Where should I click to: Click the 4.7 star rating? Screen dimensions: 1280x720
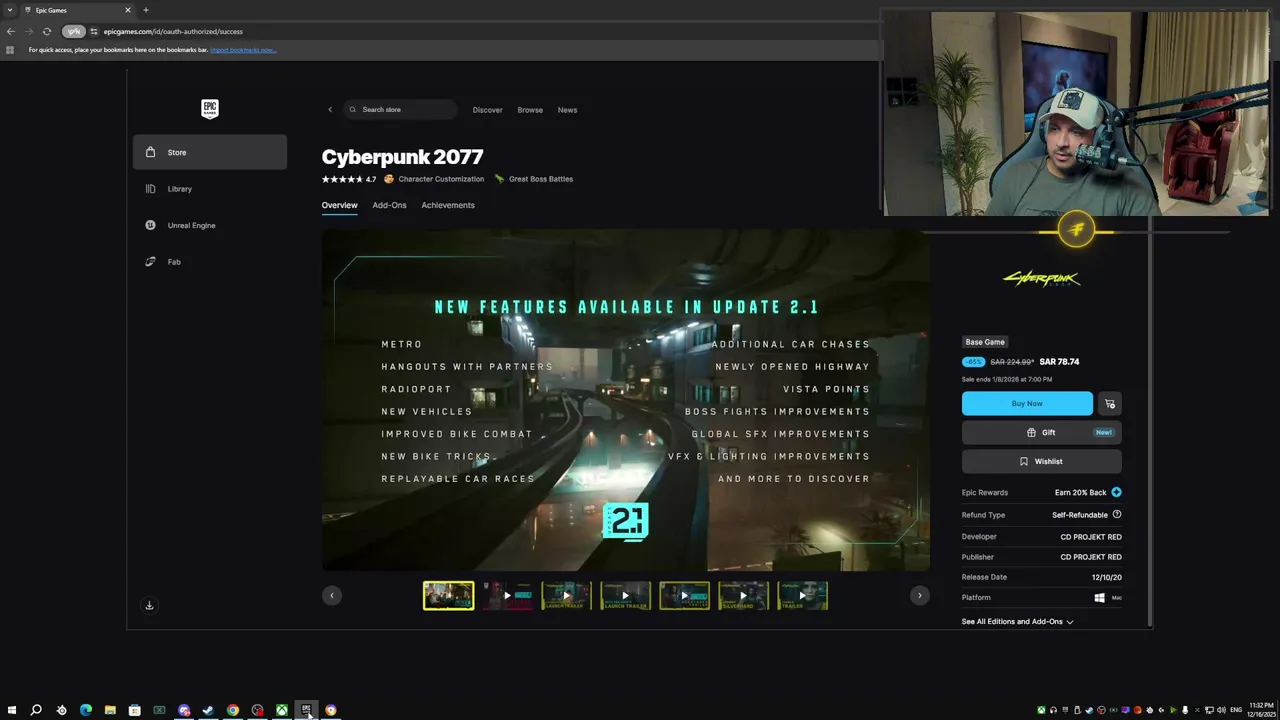[349, 179]
